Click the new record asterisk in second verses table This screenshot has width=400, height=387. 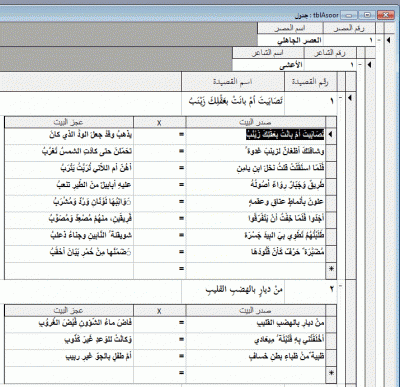point(331,373)
